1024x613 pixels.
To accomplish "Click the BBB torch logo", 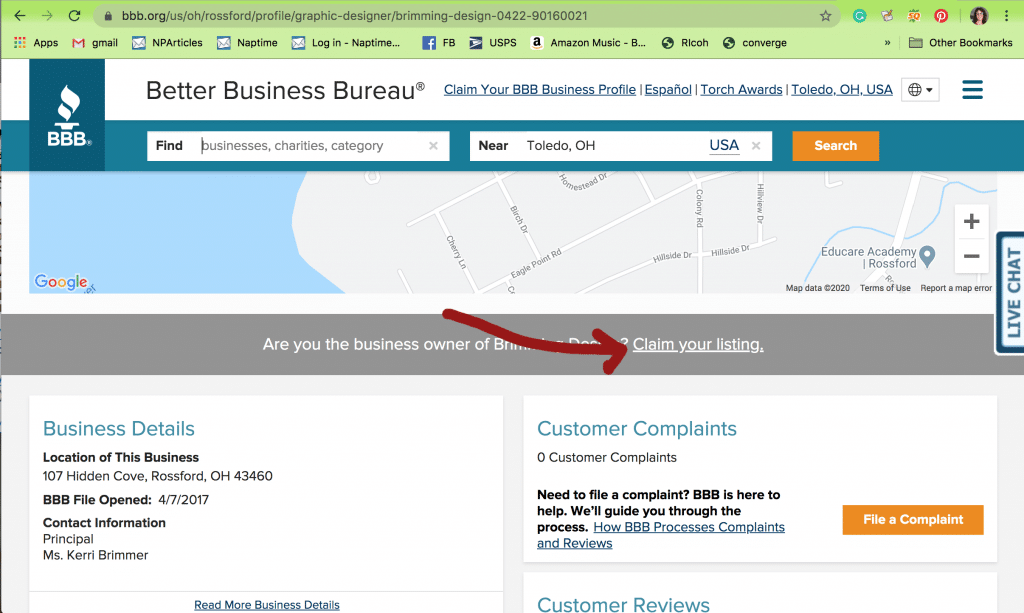I will (x=67, y=115).
